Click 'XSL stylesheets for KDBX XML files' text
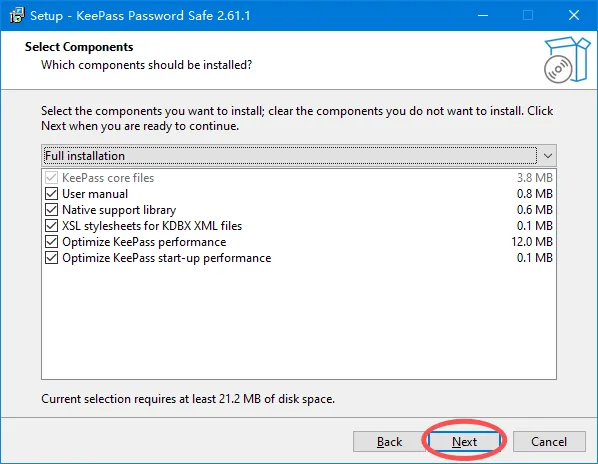 point(152,226)
